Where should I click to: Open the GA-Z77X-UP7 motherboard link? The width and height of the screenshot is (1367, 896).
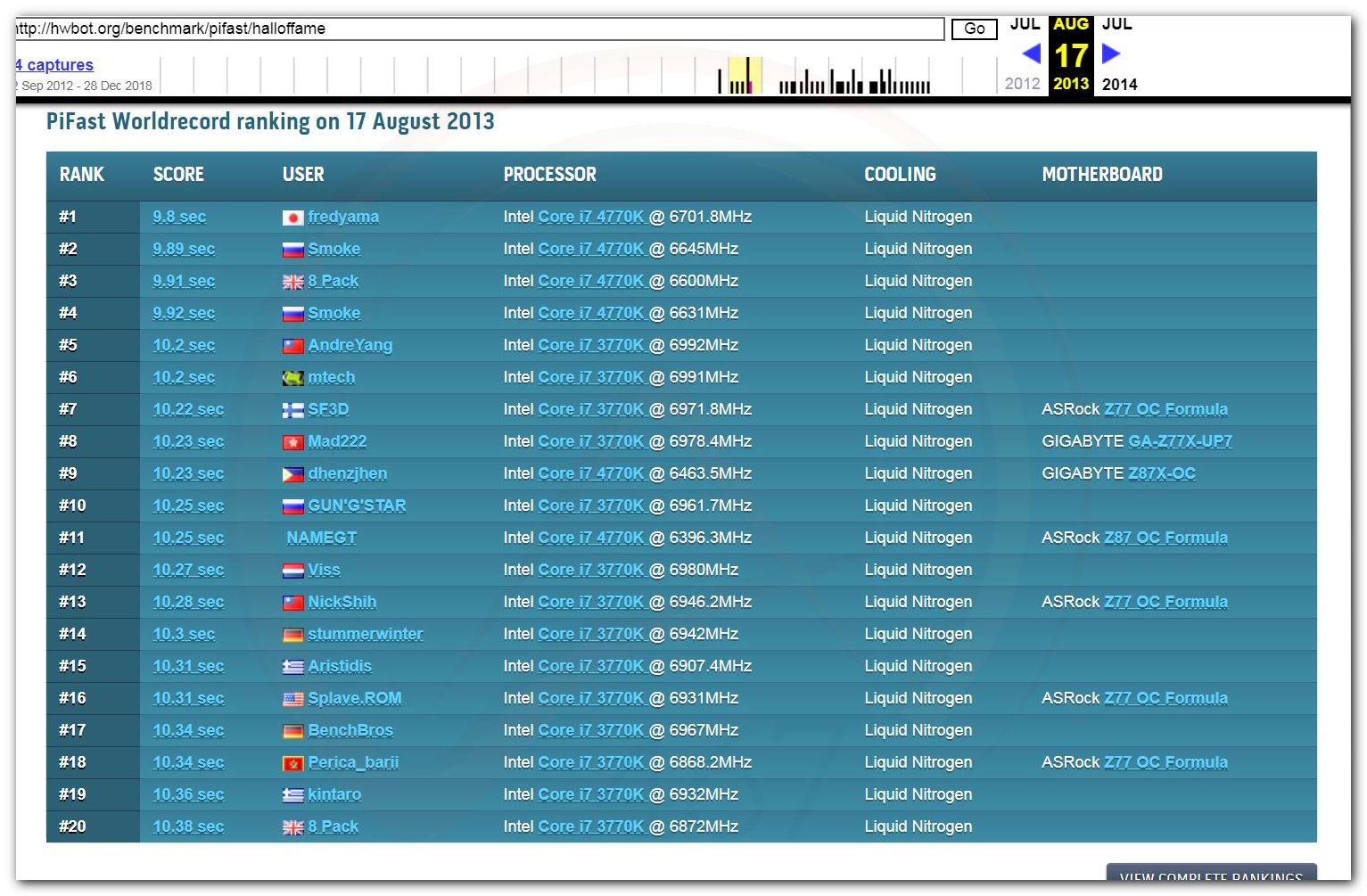pos(1180,441)
